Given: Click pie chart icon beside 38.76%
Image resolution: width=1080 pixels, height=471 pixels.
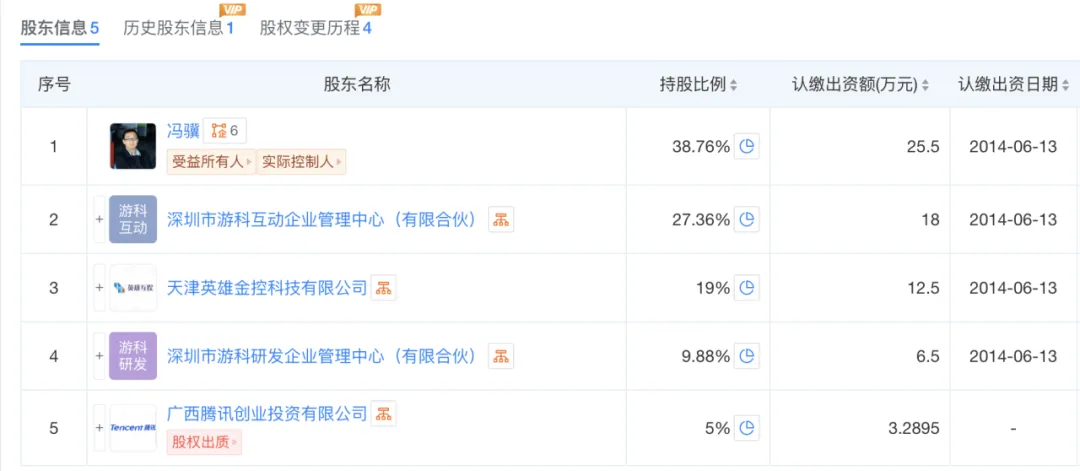Looking at the screenshot, I should [x=747, y=146].
